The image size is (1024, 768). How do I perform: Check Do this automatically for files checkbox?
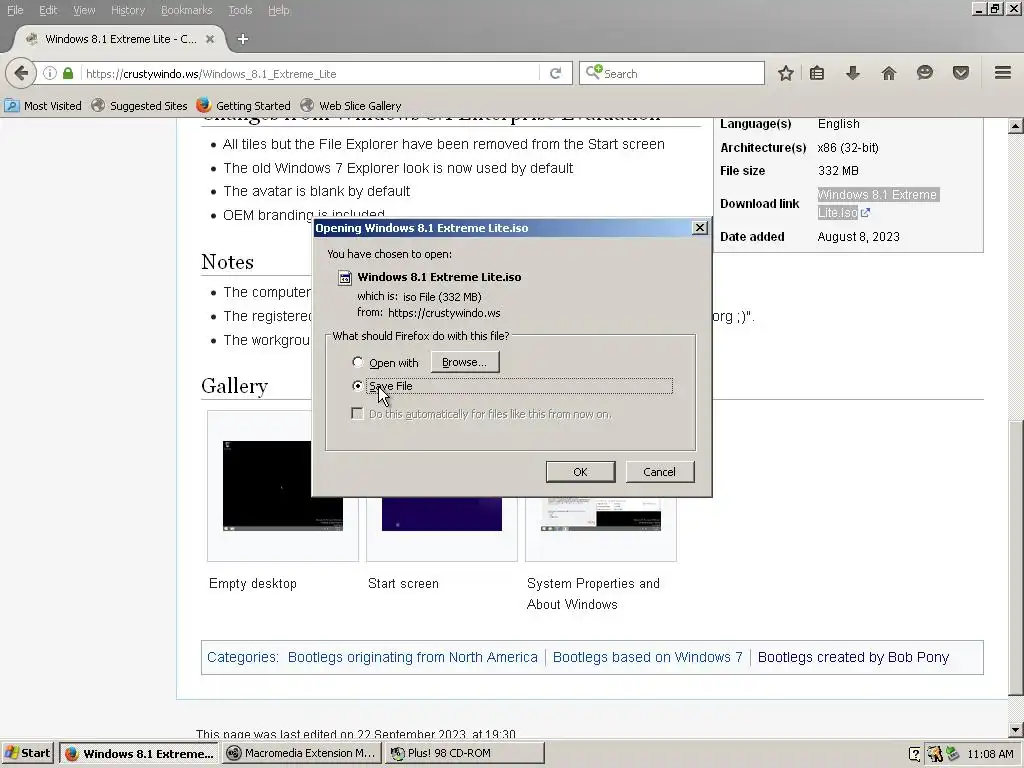[x=357, y=413]
